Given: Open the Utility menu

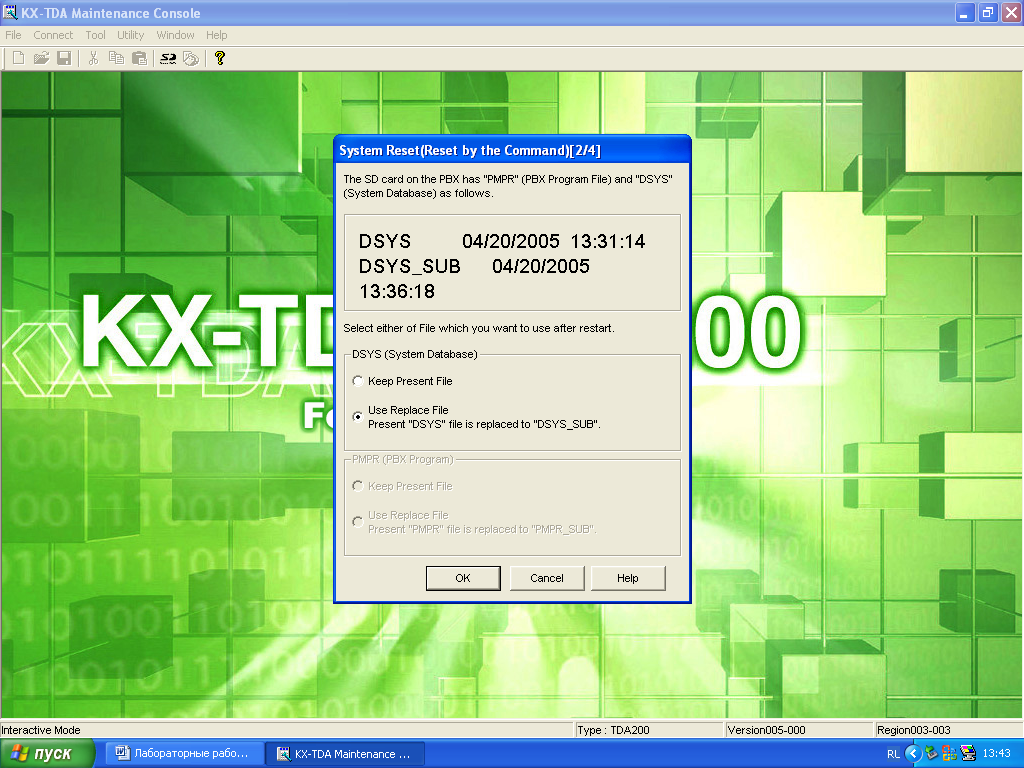Looking at the screenshot, I should click(131, 35).
